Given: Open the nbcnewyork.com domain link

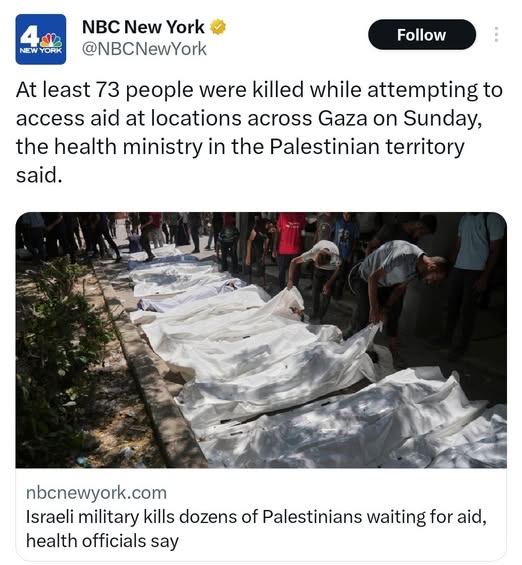Looking at the screenshot, I should click(96, 493).
